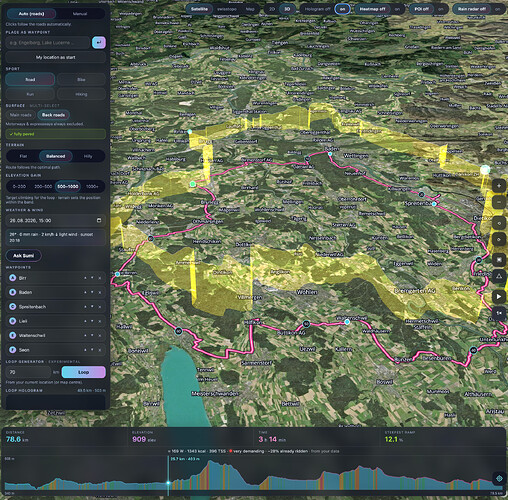The width and height of the screenshot is (508, 500).
Task: Open the Ask Sumi assistant
Action: click(x=24, y=256)
